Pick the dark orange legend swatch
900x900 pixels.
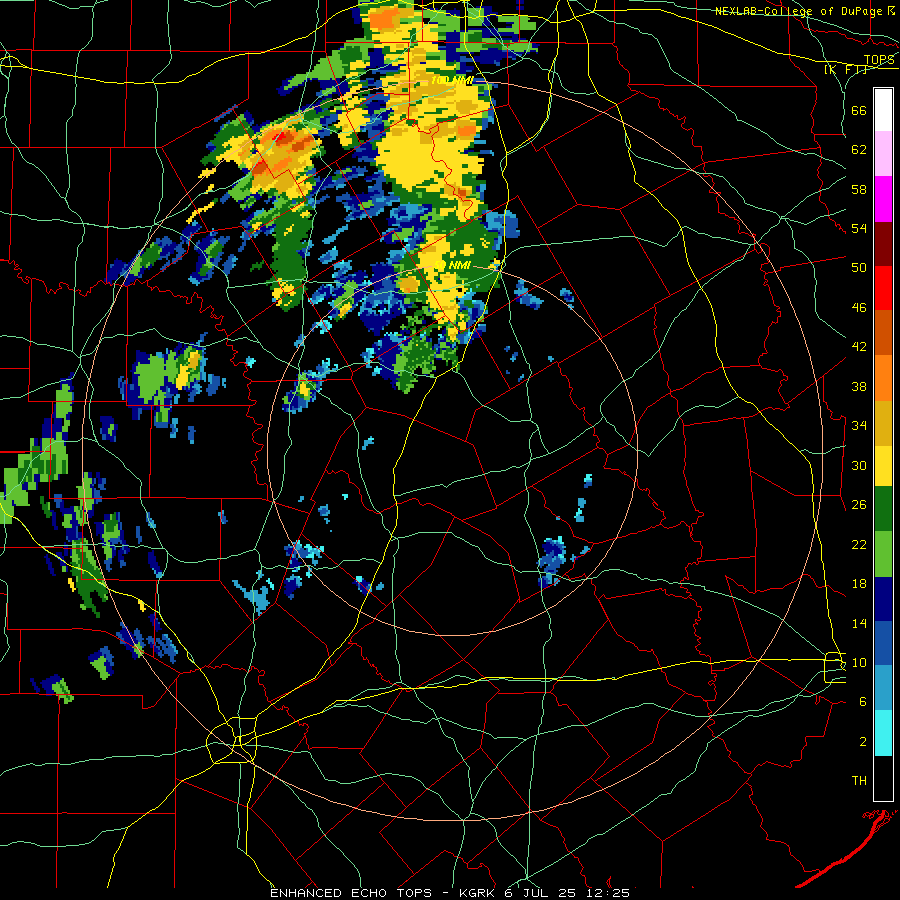pyautogui.click(x=883, y=333)
